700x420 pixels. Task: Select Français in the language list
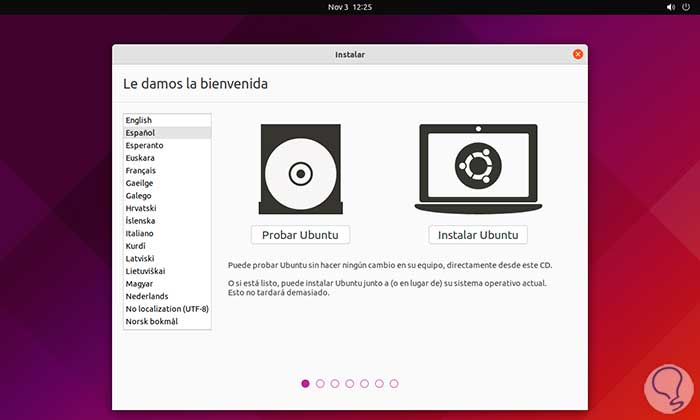coord(167,170)
